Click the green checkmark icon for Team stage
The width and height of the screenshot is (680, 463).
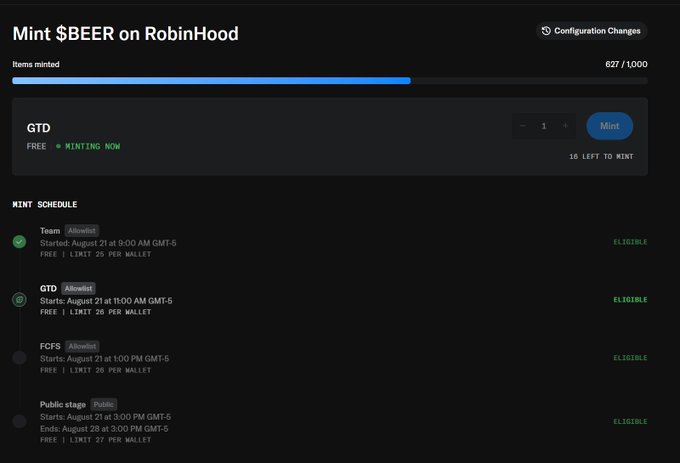pos(19,241)
